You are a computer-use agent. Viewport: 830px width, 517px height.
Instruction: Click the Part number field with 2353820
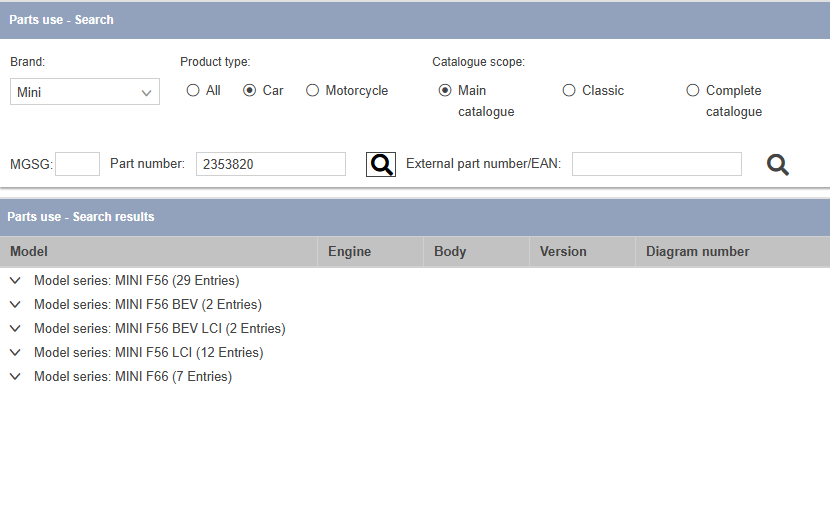click(x=270, y=164)
